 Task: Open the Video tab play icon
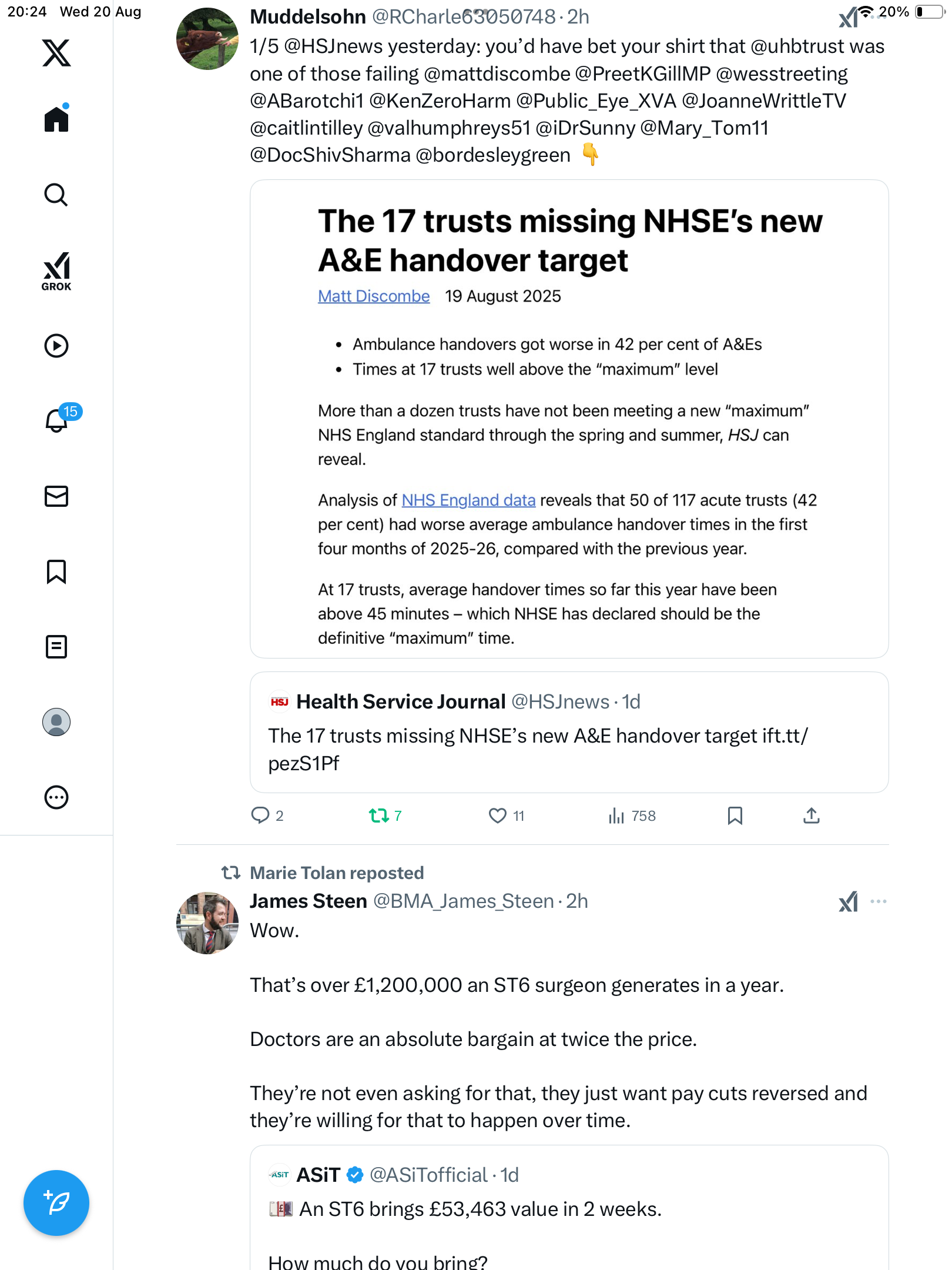[x=56, y=346]
